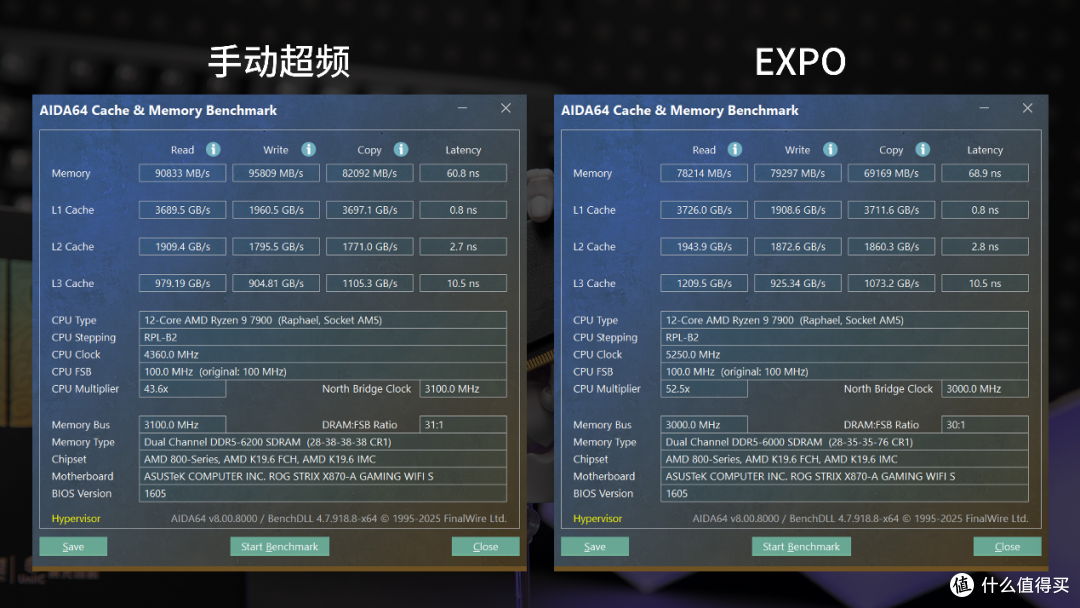This screenshot has width=1080, height=608.
Task: Click Memory Type field showing DDR5-6000
Action: click(x=844, y=441)
